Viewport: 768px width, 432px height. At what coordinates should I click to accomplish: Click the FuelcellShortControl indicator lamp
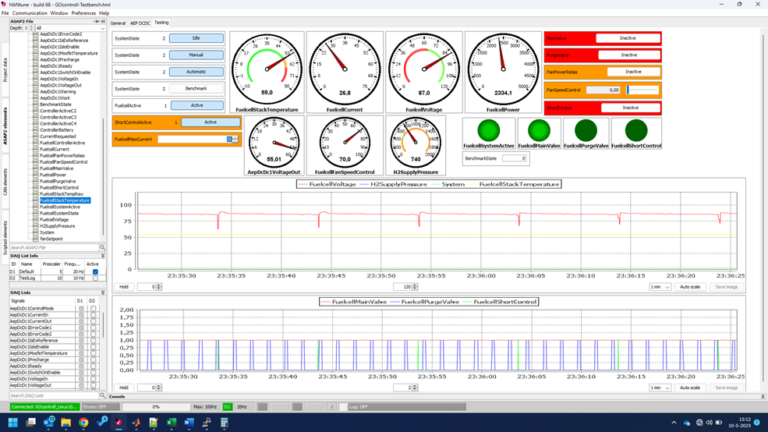tap(636, 130)
